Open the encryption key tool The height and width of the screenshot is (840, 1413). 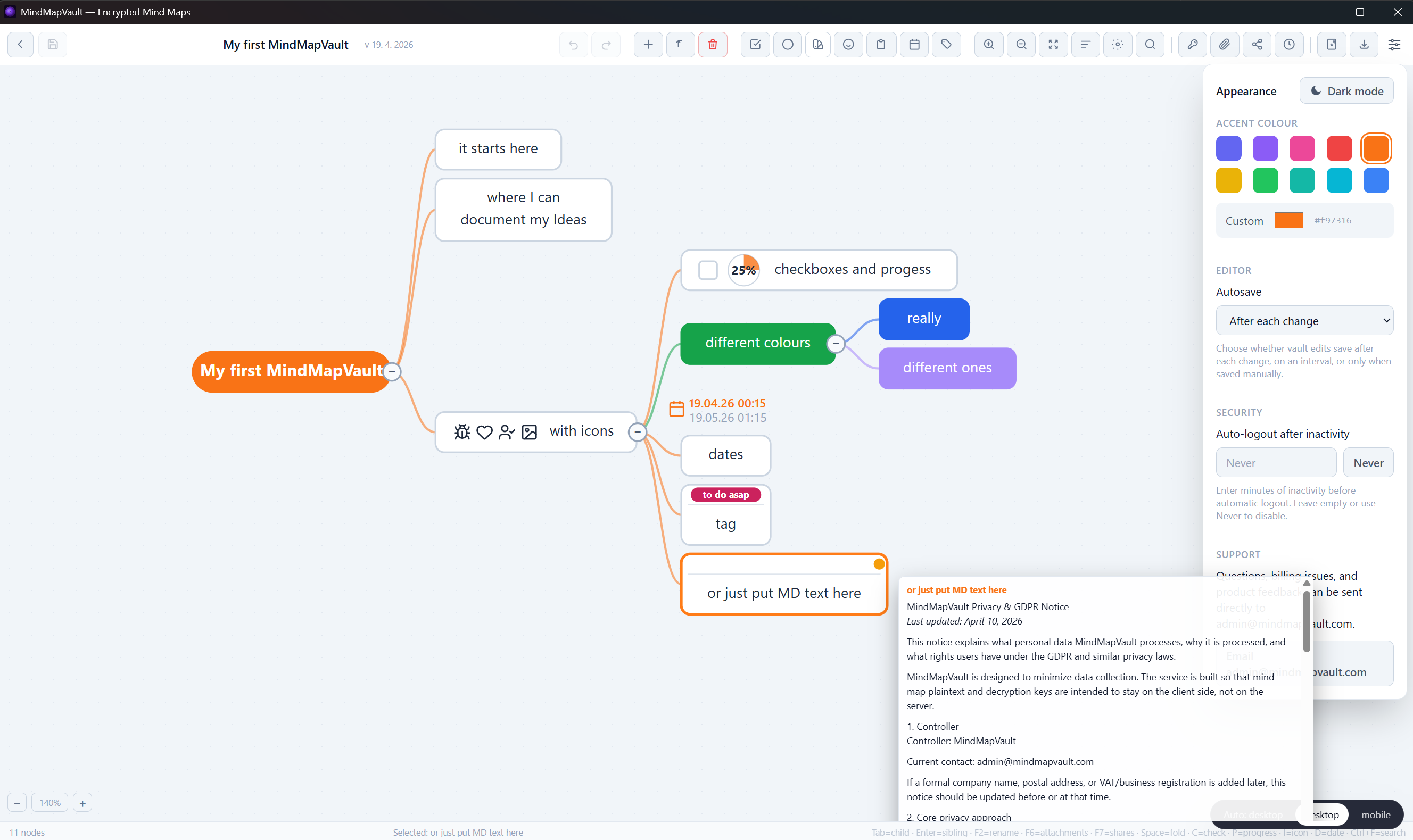click(1192, 44)
